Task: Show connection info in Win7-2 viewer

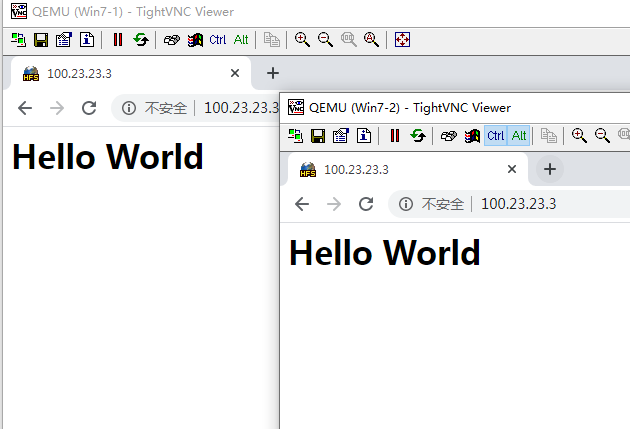Action: [x=364, y=135]
